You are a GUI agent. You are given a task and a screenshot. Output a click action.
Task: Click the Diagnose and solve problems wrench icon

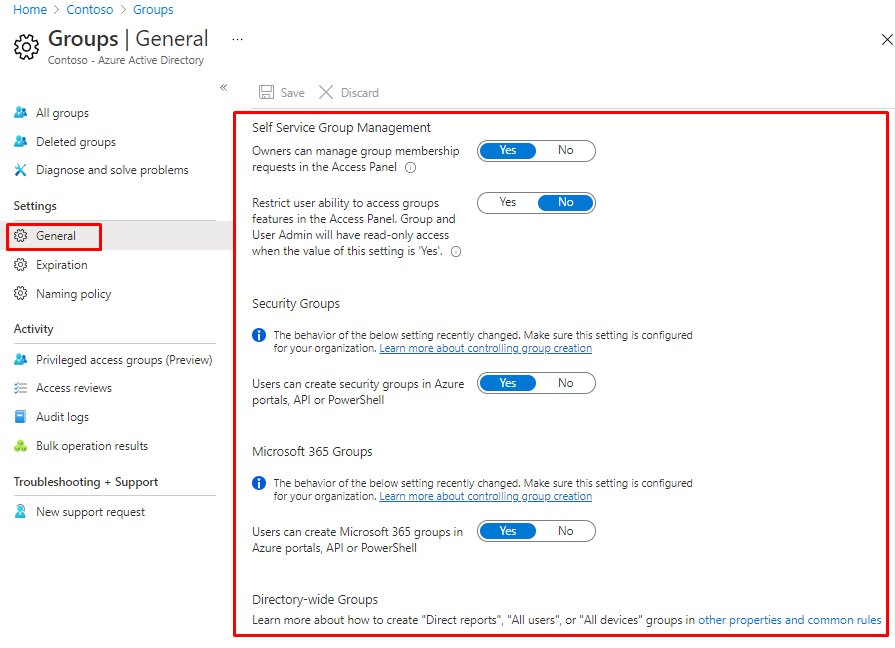(21, 170)
